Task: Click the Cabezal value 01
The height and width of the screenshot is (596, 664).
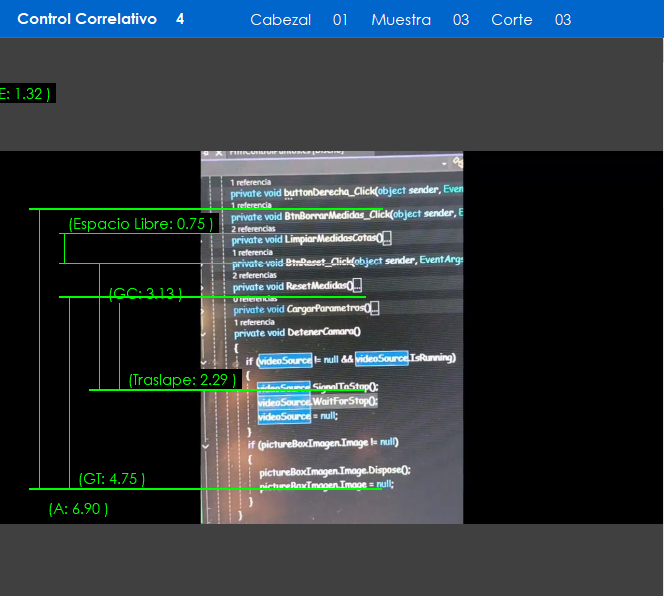Action: [341, 20]
